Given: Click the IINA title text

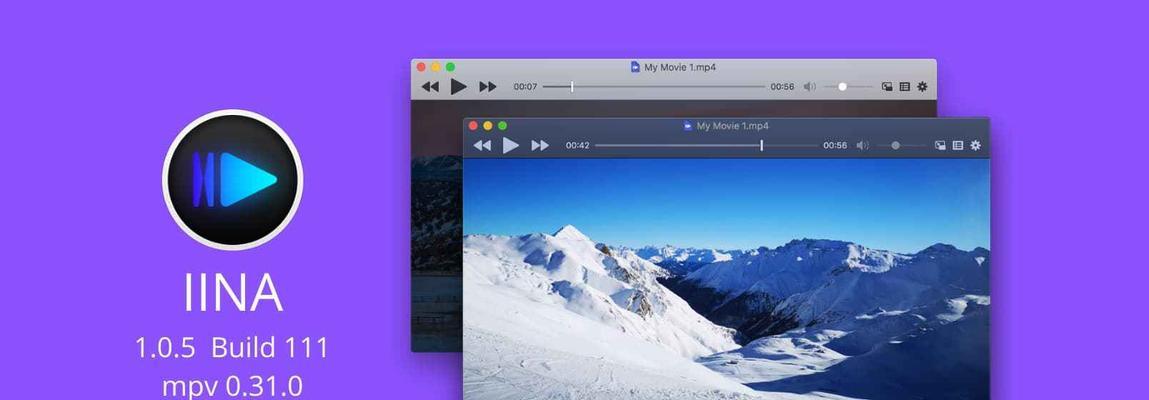Looking at the screenshot, I should tap(232, 294).
